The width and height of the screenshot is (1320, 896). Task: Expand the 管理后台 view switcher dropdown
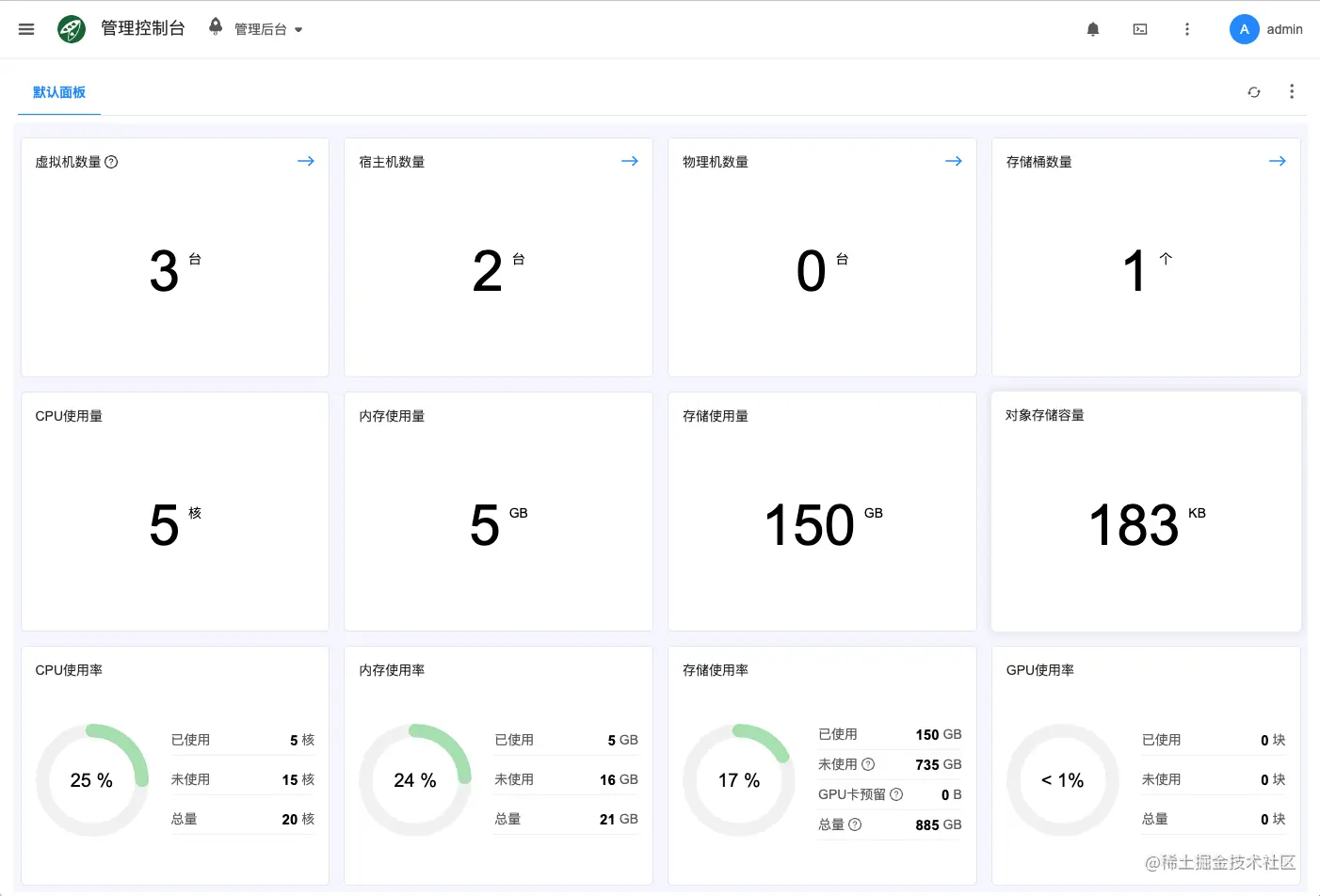(269, 29)
